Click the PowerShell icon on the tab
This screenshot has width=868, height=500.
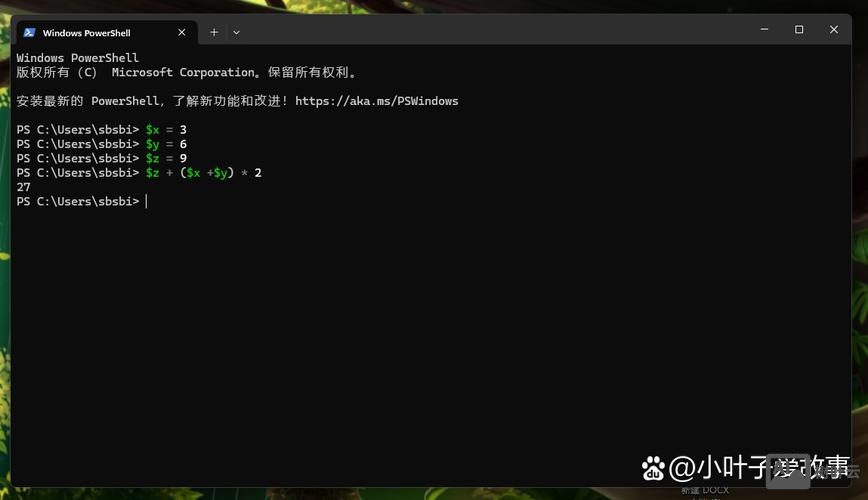tap(28, 32)
